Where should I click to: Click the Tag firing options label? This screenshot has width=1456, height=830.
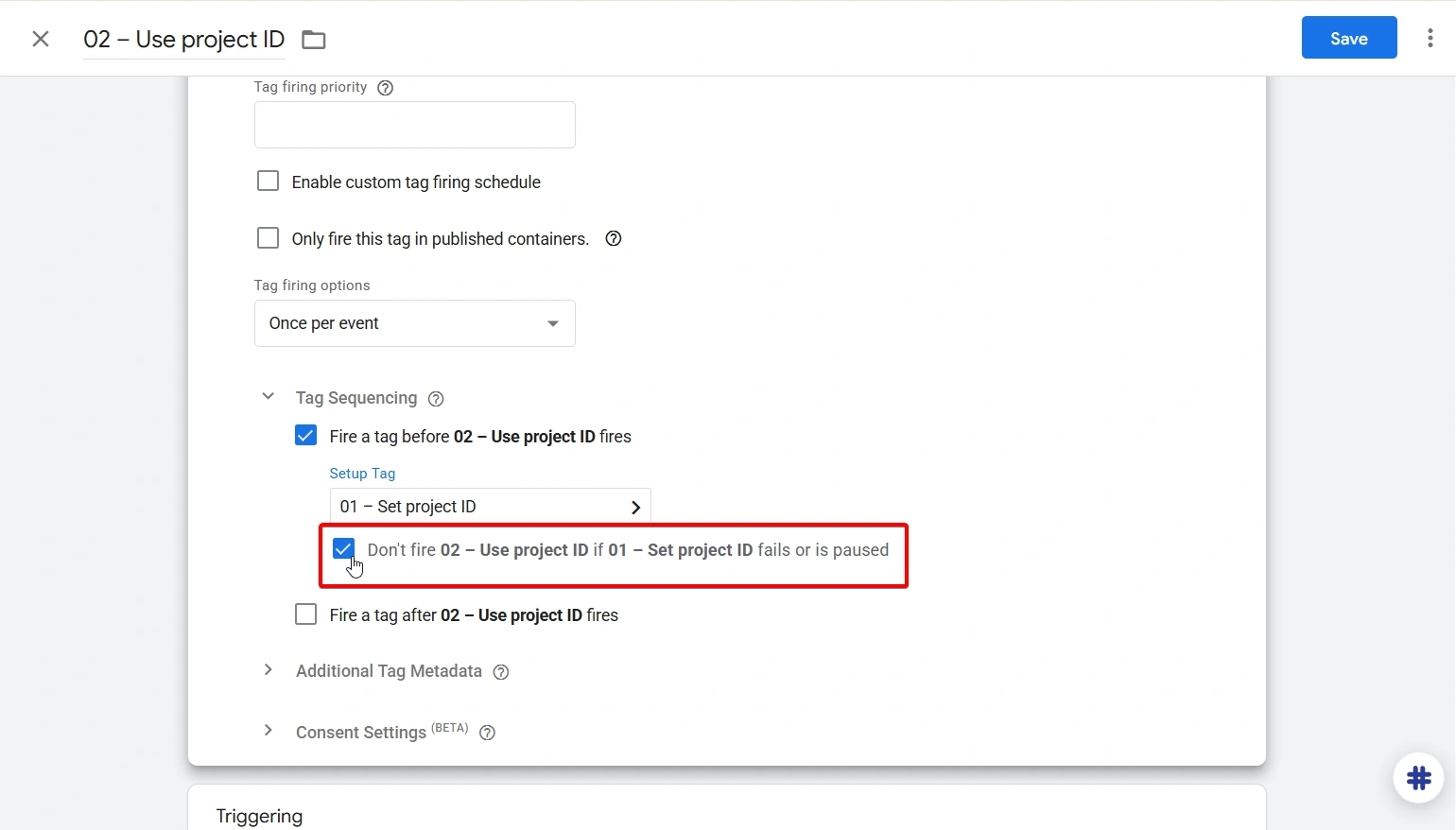(x=312, y=285)
